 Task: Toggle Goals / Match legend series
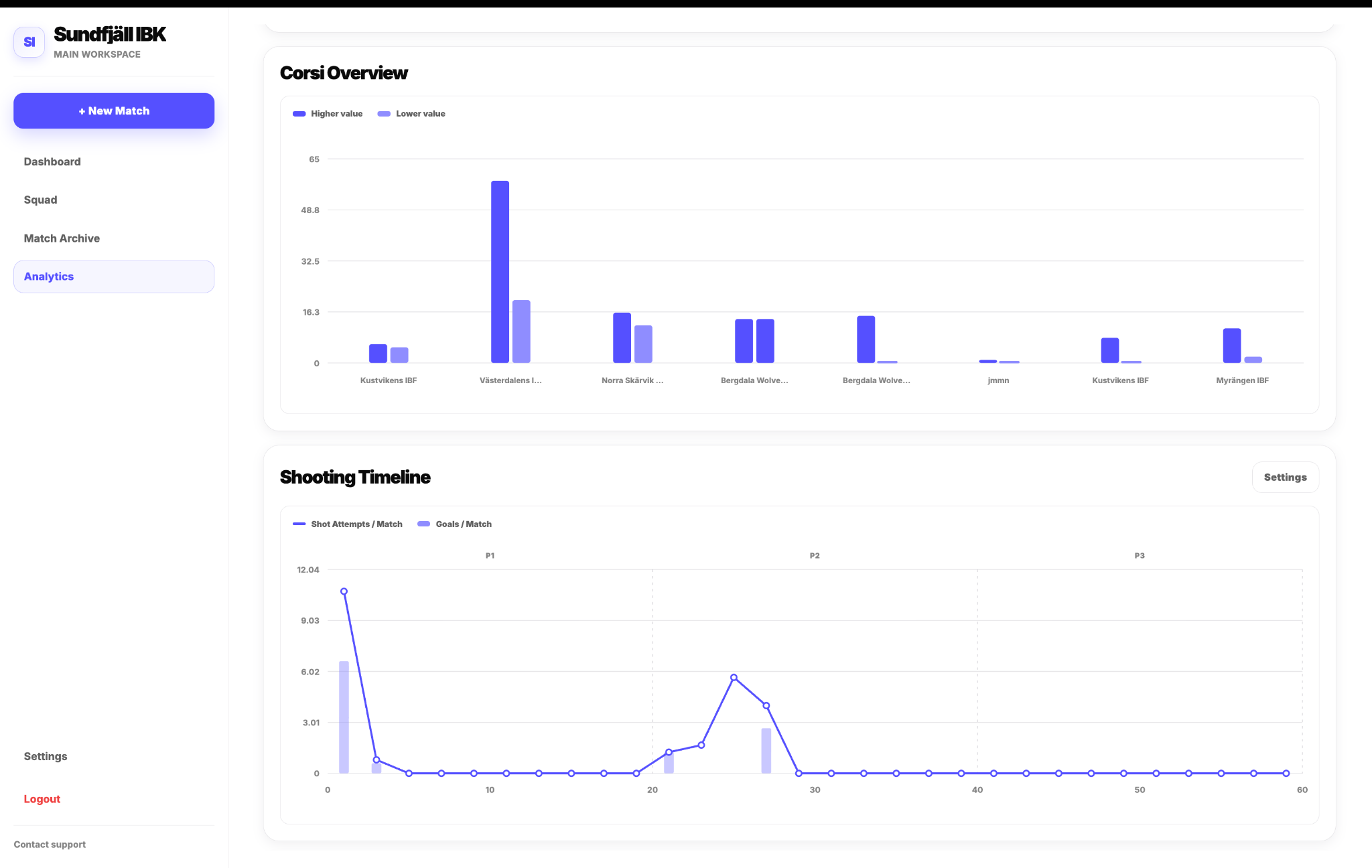(x=455, y=524)
